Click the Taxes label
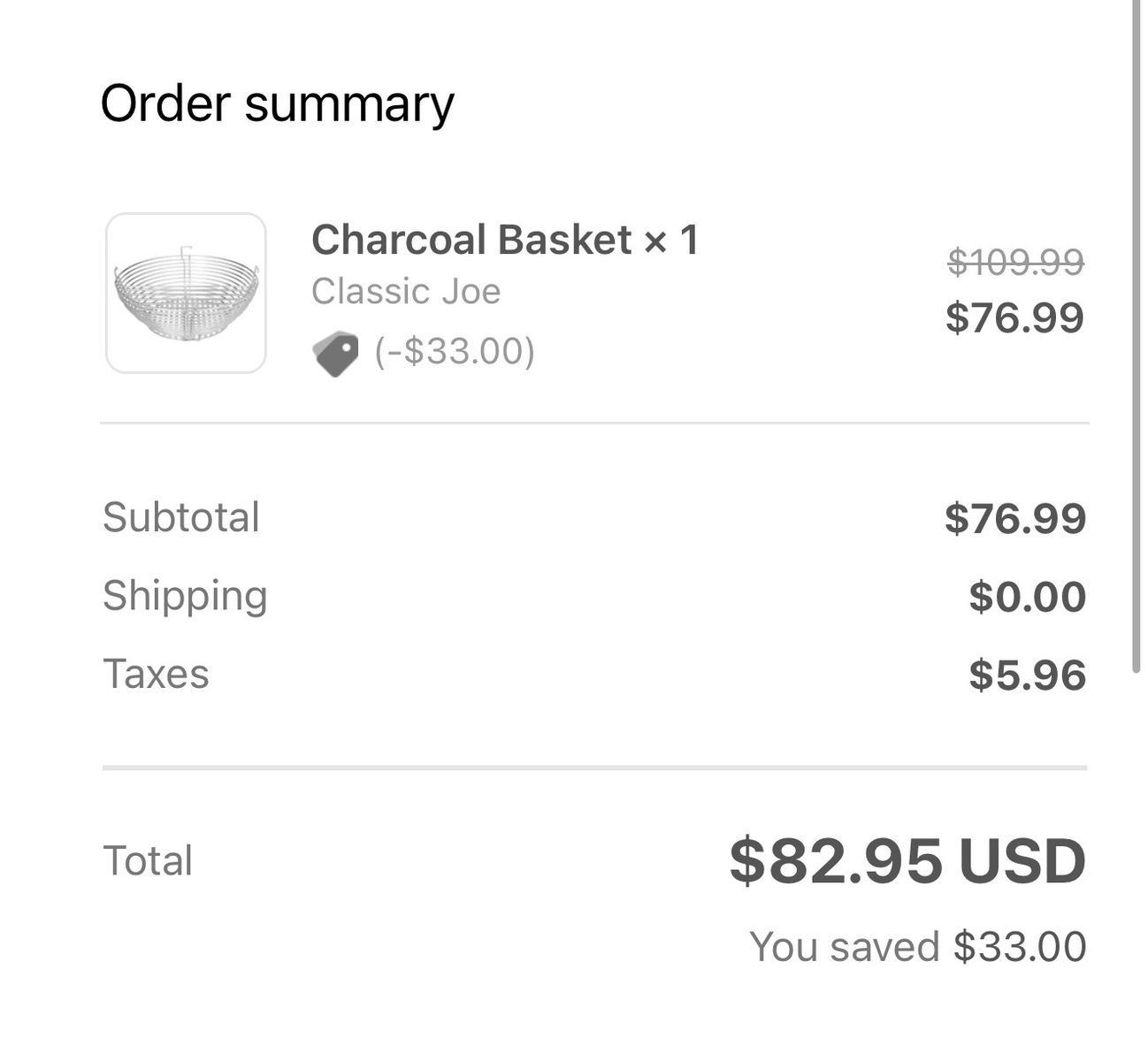 tap(157, 674)
